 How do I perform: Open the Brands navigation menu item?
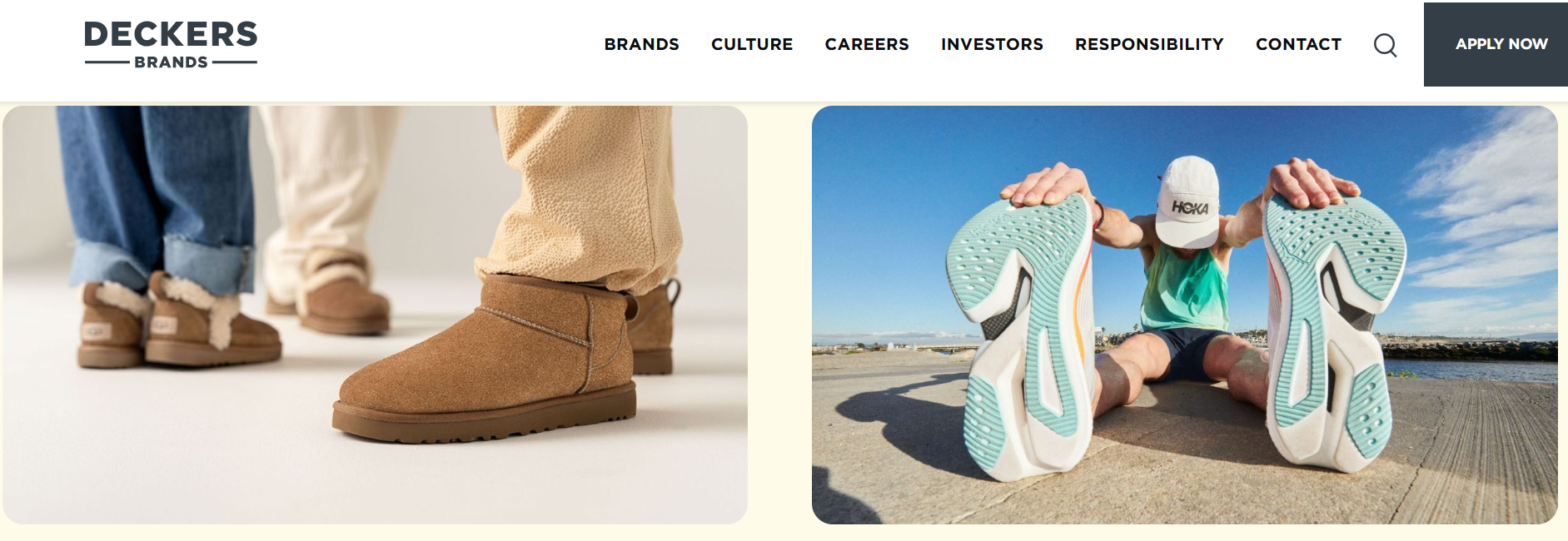click(x=641, y=44)
